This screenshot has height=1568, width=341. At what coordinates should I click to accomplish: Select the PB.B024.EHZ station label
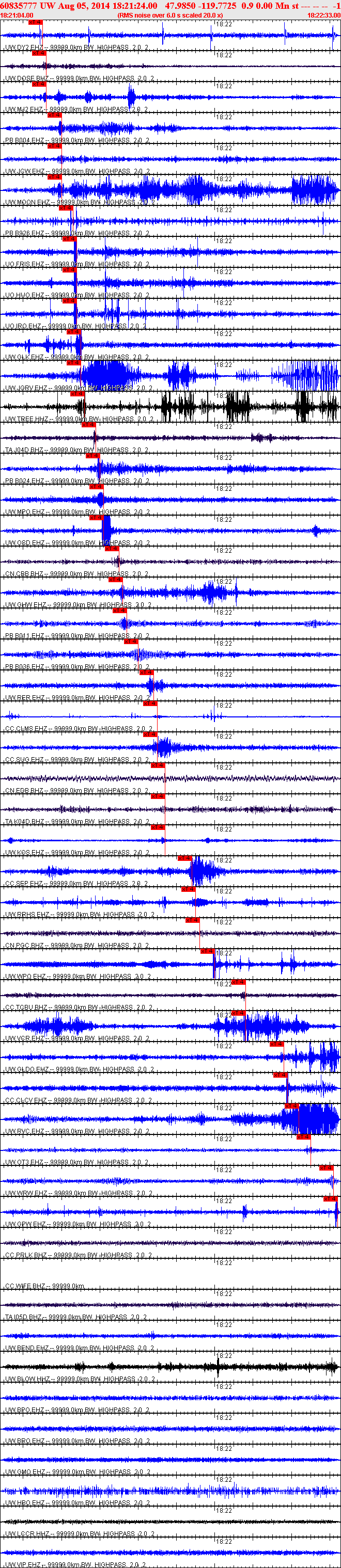click(x=24, y=482)
